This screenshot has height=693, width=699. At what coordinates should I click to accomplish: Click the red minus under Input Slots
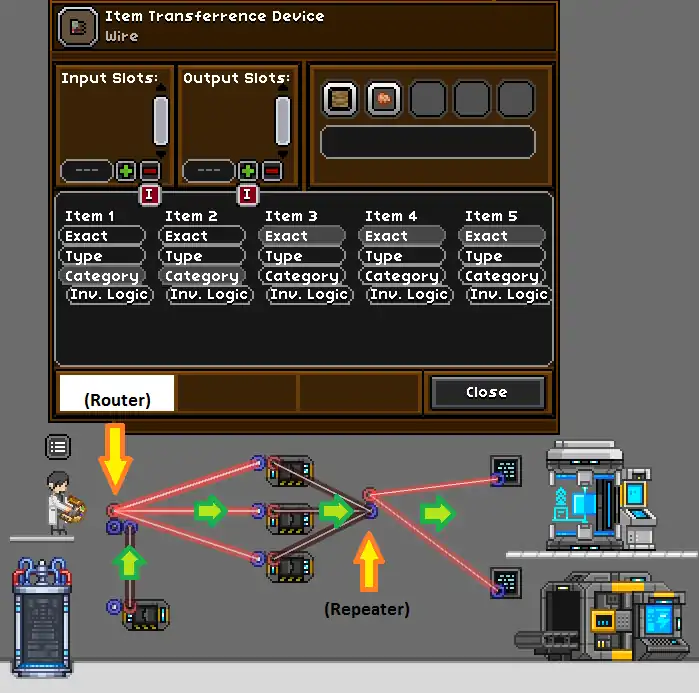tap(149, 171)
